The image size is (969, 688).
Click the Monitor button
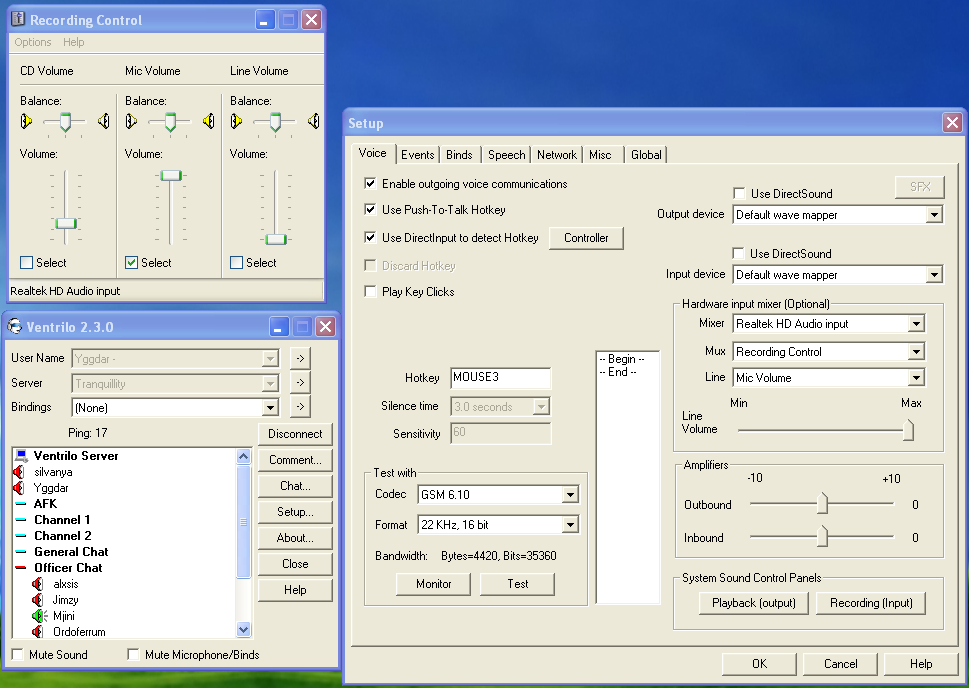click(433, 584)
